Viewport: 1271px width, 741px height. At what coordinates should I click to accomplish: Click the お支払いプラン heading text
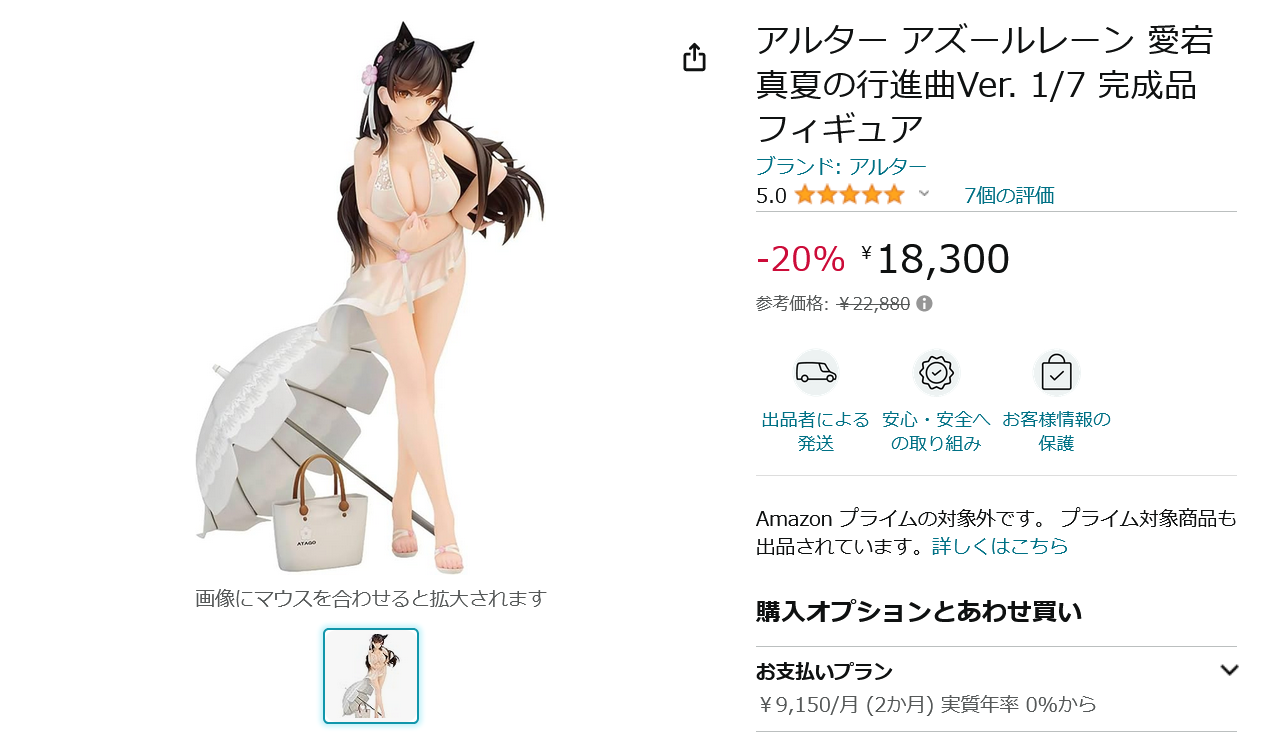pos(824,671)
